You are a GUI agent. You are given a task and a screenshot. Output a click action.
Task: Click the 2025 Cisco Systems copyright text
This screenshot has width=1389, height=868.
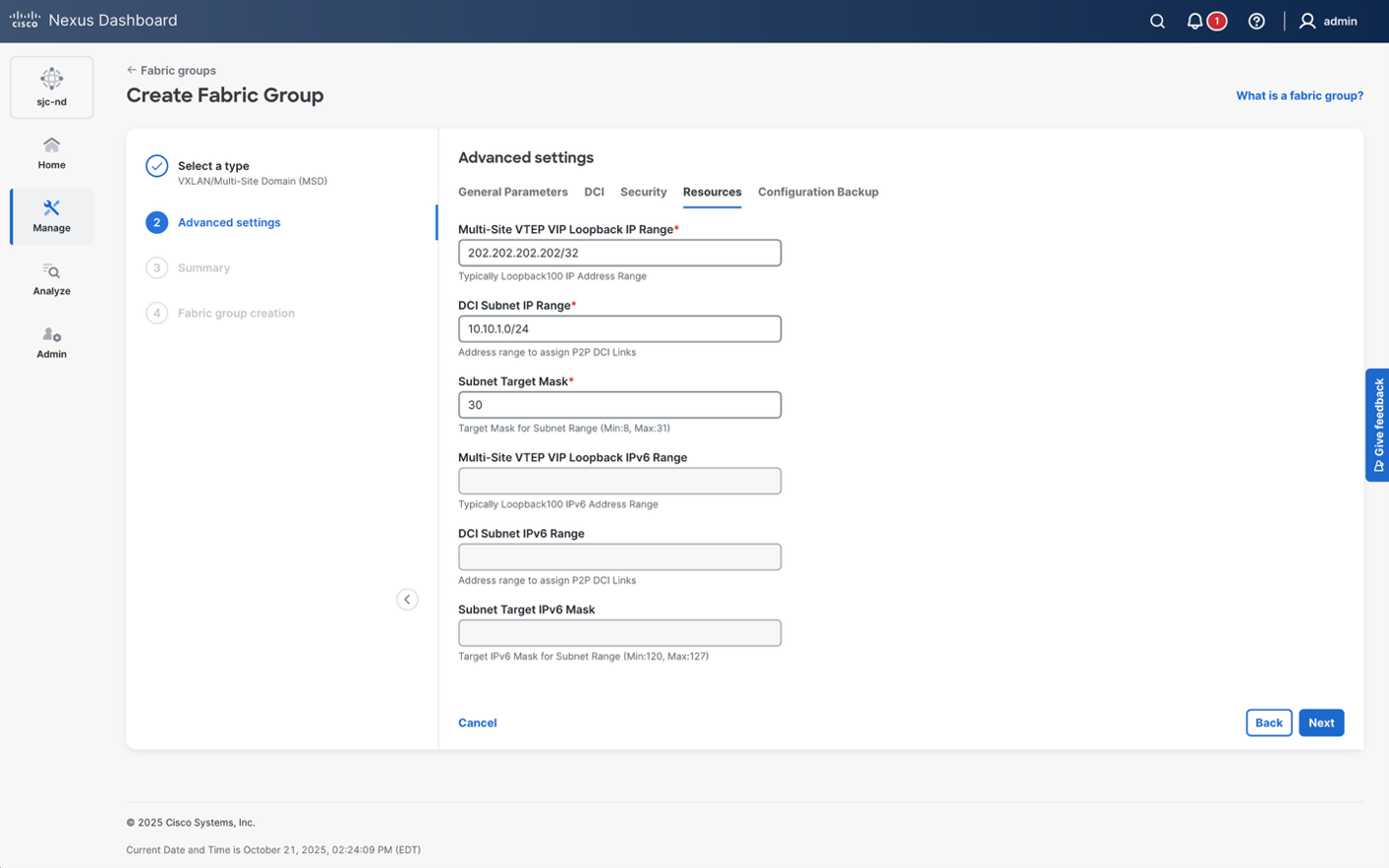(x=191, y=823)
